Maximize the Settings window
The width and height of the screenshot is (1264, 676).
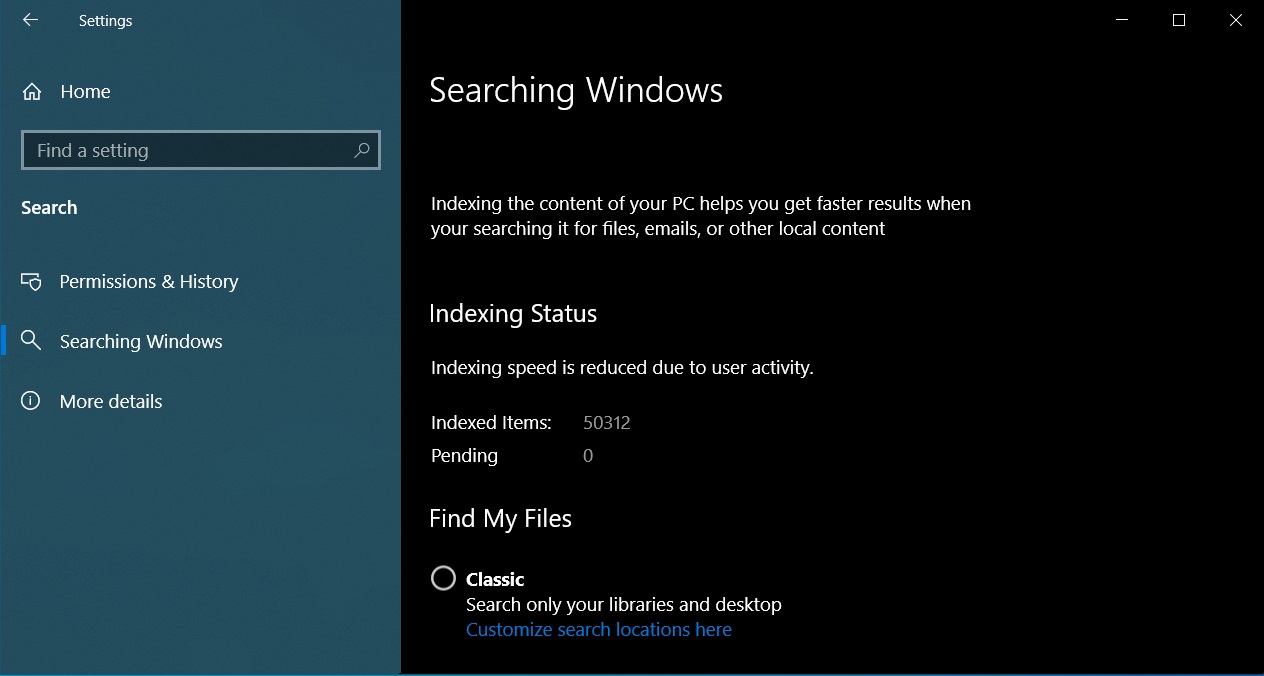point(1179,20)
